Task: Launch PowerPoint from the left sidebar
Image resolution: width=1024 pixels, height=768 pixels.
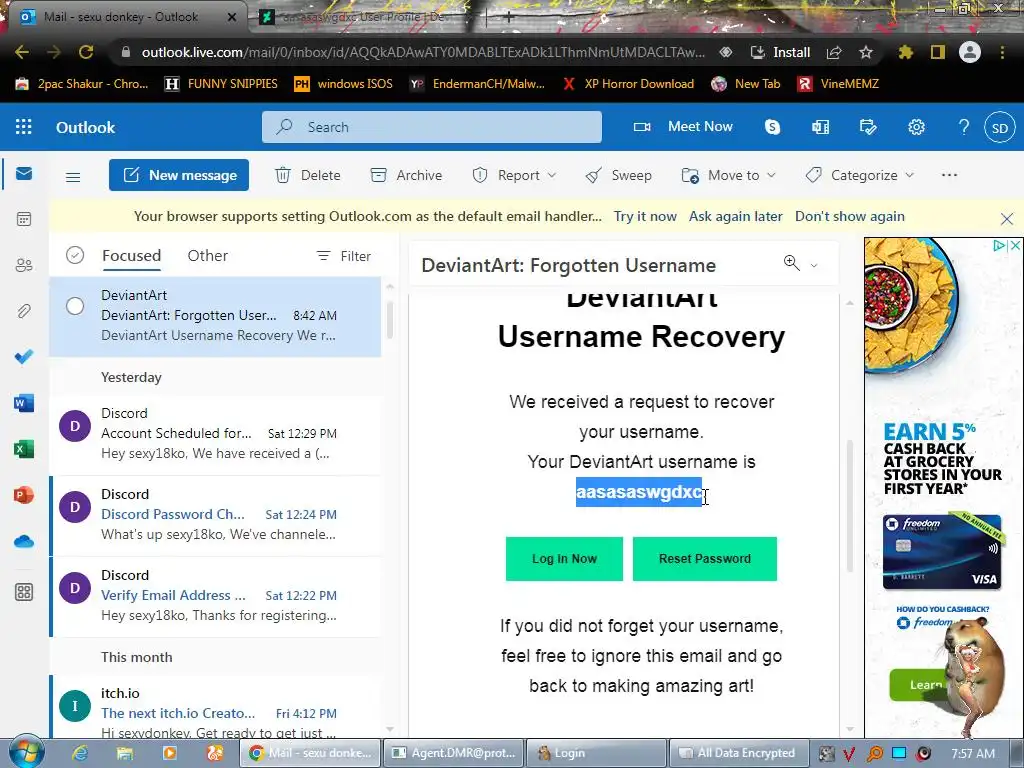Action: coord(24,495)
